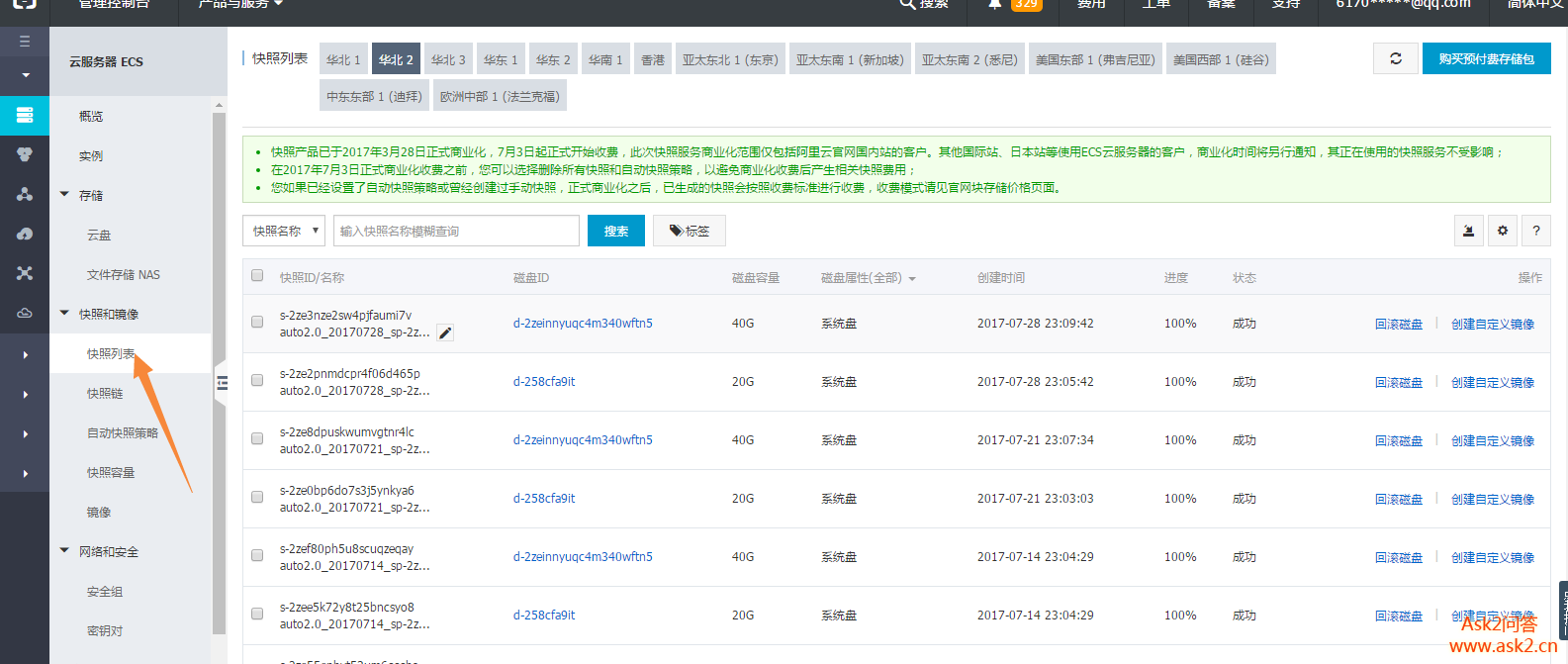Viewport: 1568px width, 664px height.
Task: Switch to the 香港 region tab
Action: point(653,59)
